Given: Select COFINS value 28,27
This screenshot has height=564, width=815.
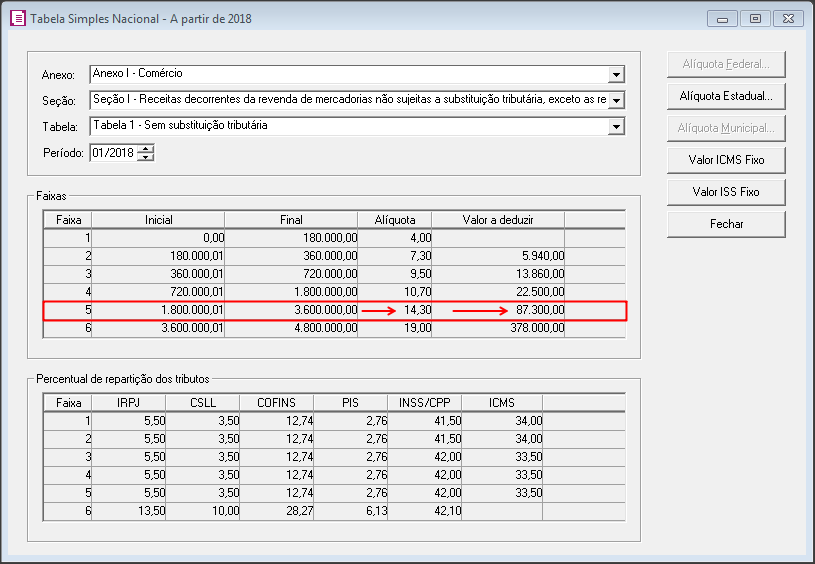Looking at the screenshot, I should point(277,511).
